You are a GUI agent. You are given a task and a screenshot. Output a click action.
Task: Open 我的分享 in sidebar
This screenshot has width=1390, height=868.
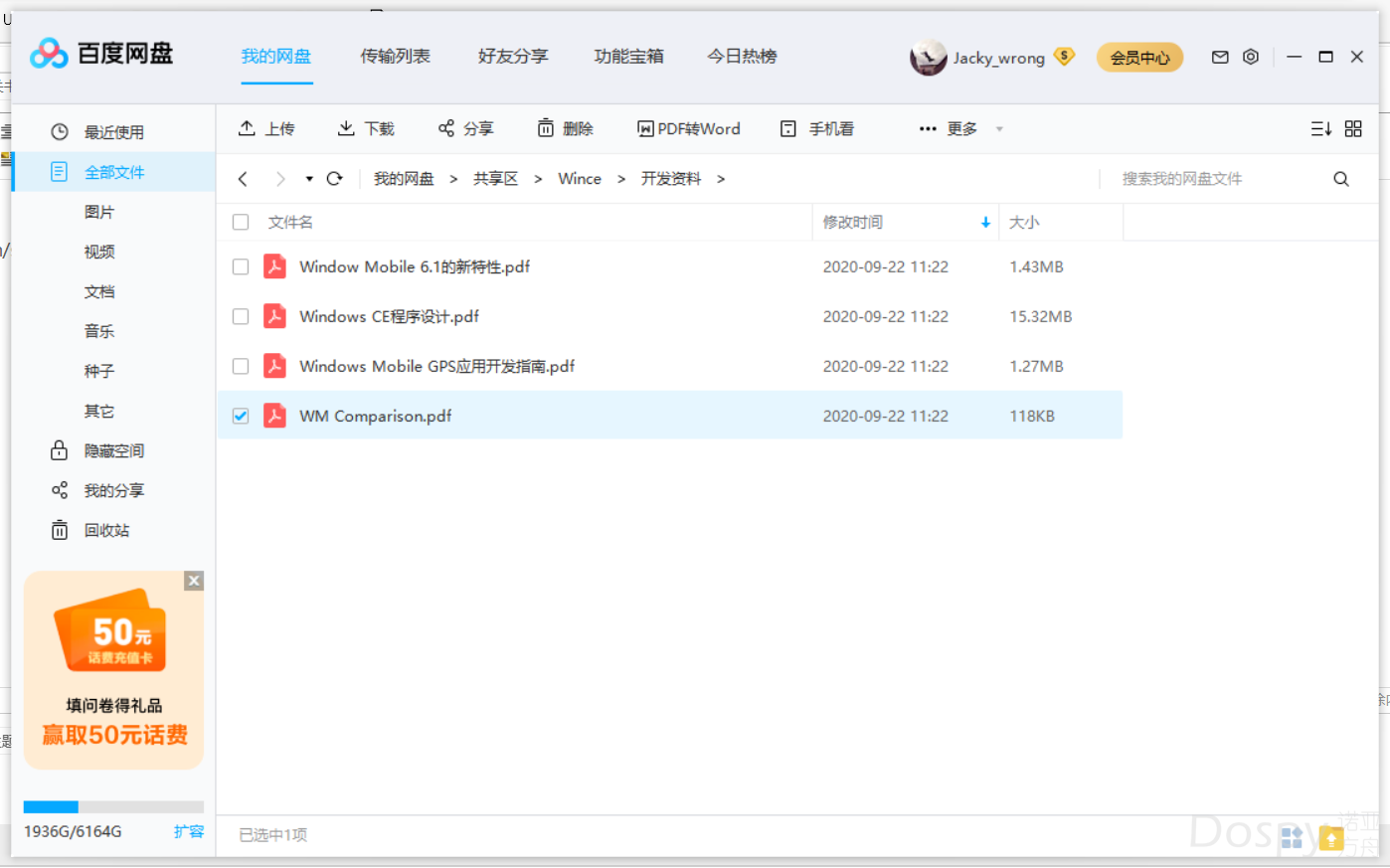(x=113, y=490)
